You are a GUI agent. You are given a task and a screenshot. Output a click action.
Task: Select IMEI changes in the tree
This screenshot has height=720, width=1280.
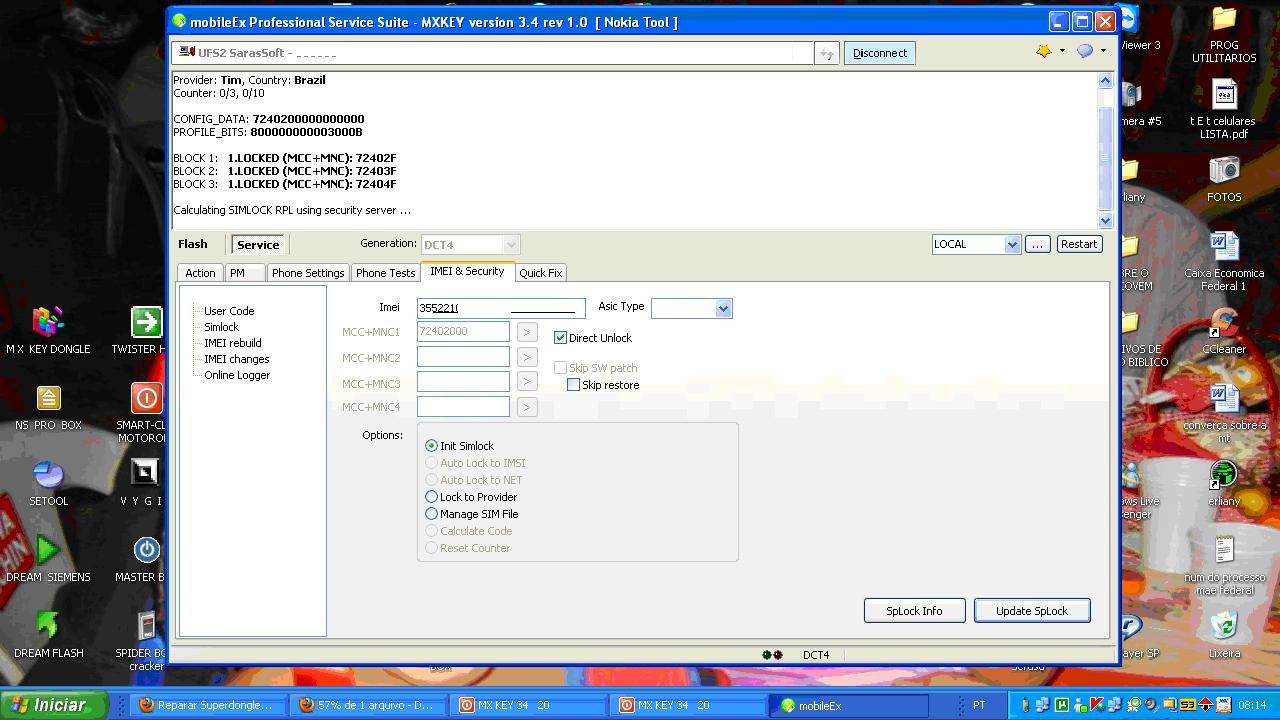pyautogui.click(x=237, y=359)
